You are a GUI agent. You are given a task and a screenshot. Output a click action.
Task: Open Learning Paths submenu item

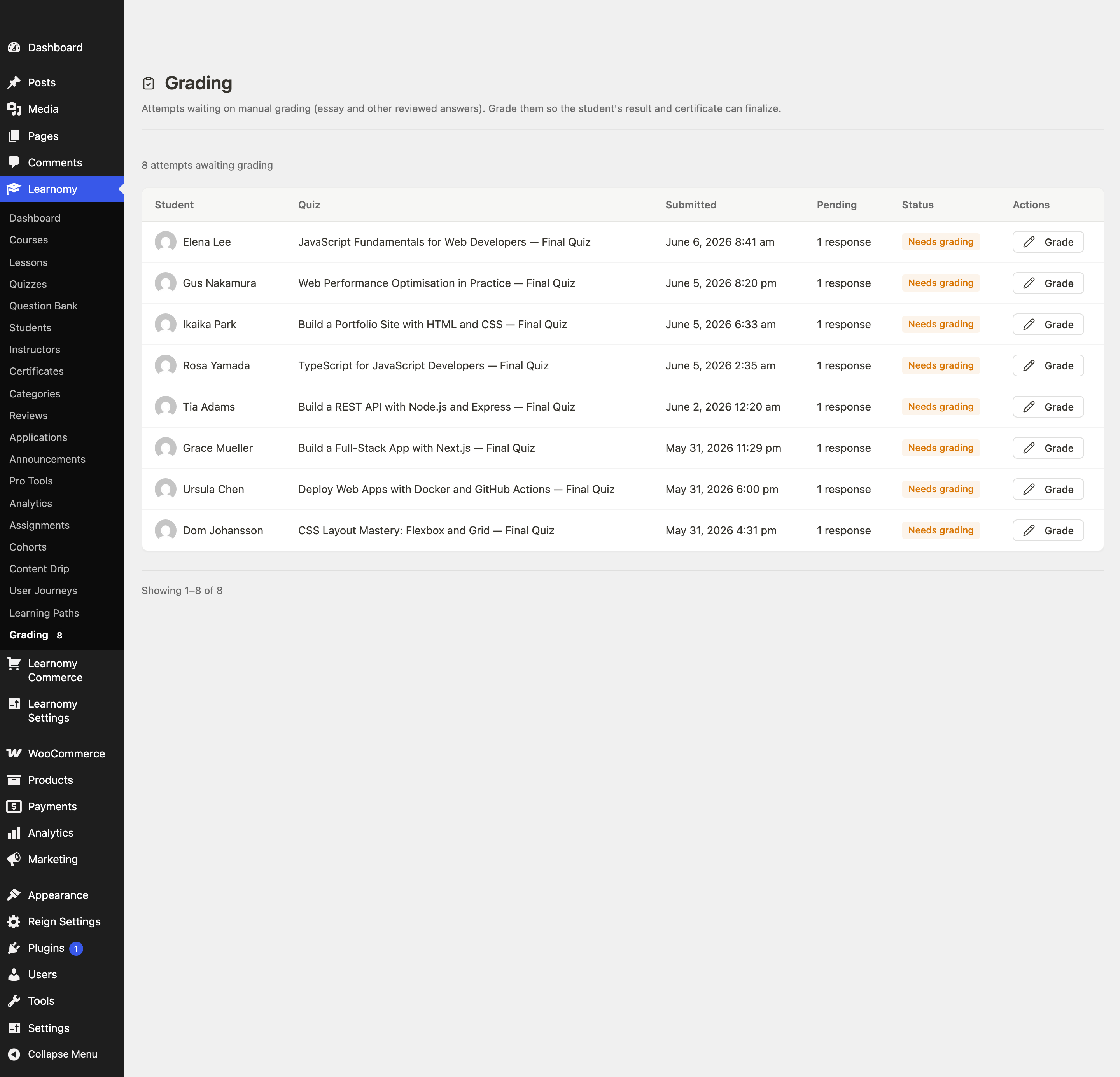coord(45,613)
